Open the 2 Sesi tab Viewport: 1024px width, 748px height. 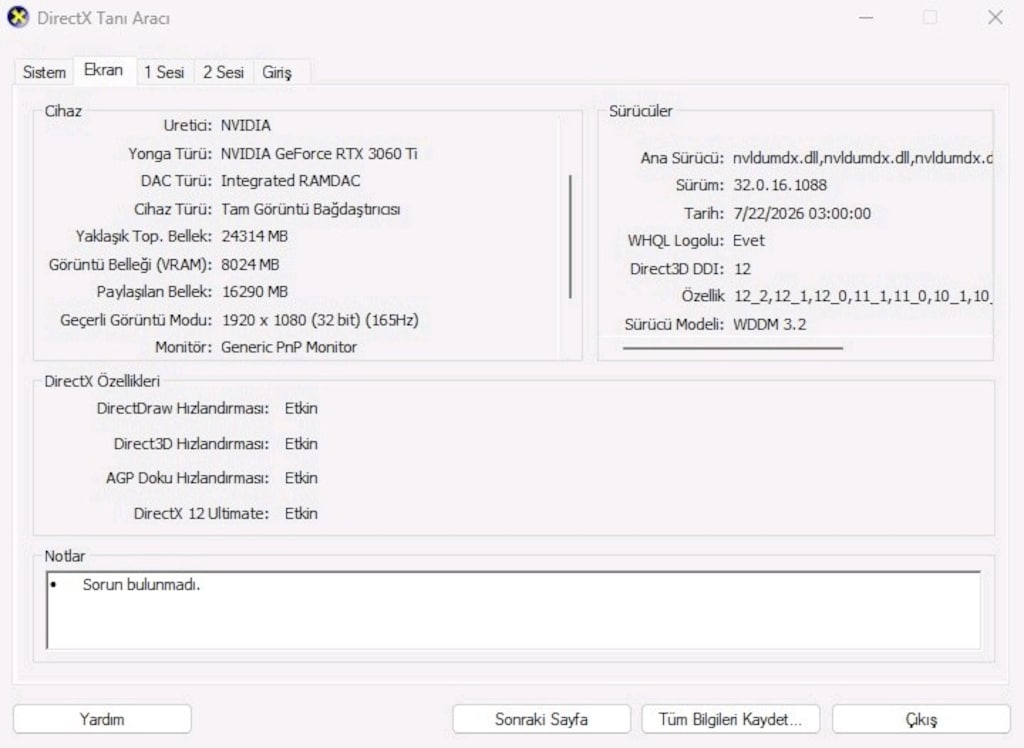pos(223,72)
